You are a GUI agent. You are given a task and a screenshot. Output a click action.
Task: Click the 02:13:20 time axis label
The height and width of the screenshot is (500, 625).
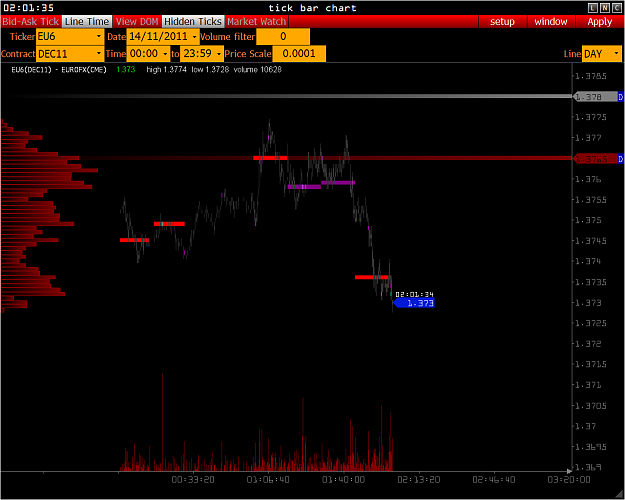click(419, 480)
